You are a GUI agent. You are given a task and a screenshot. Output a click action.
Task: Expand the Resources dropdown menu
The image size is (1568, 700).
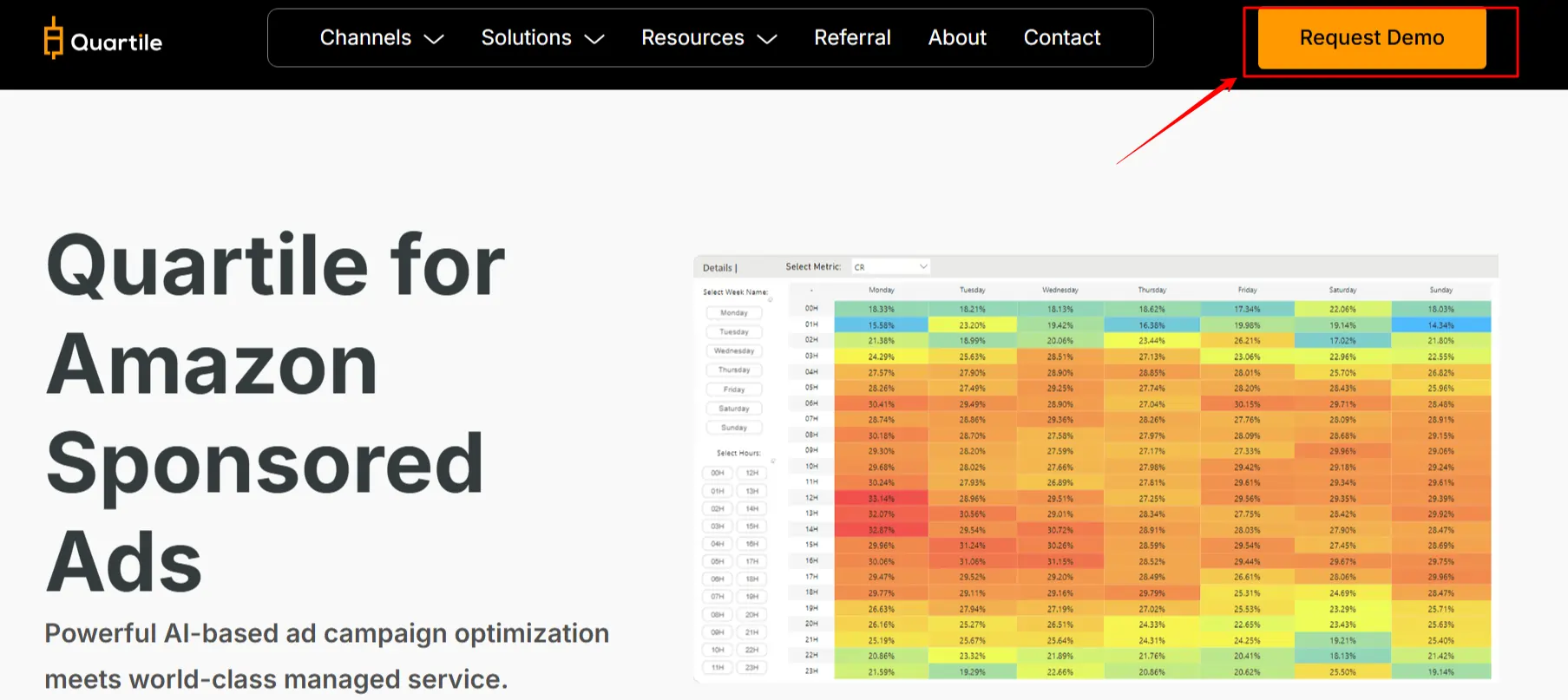point(709,38)
